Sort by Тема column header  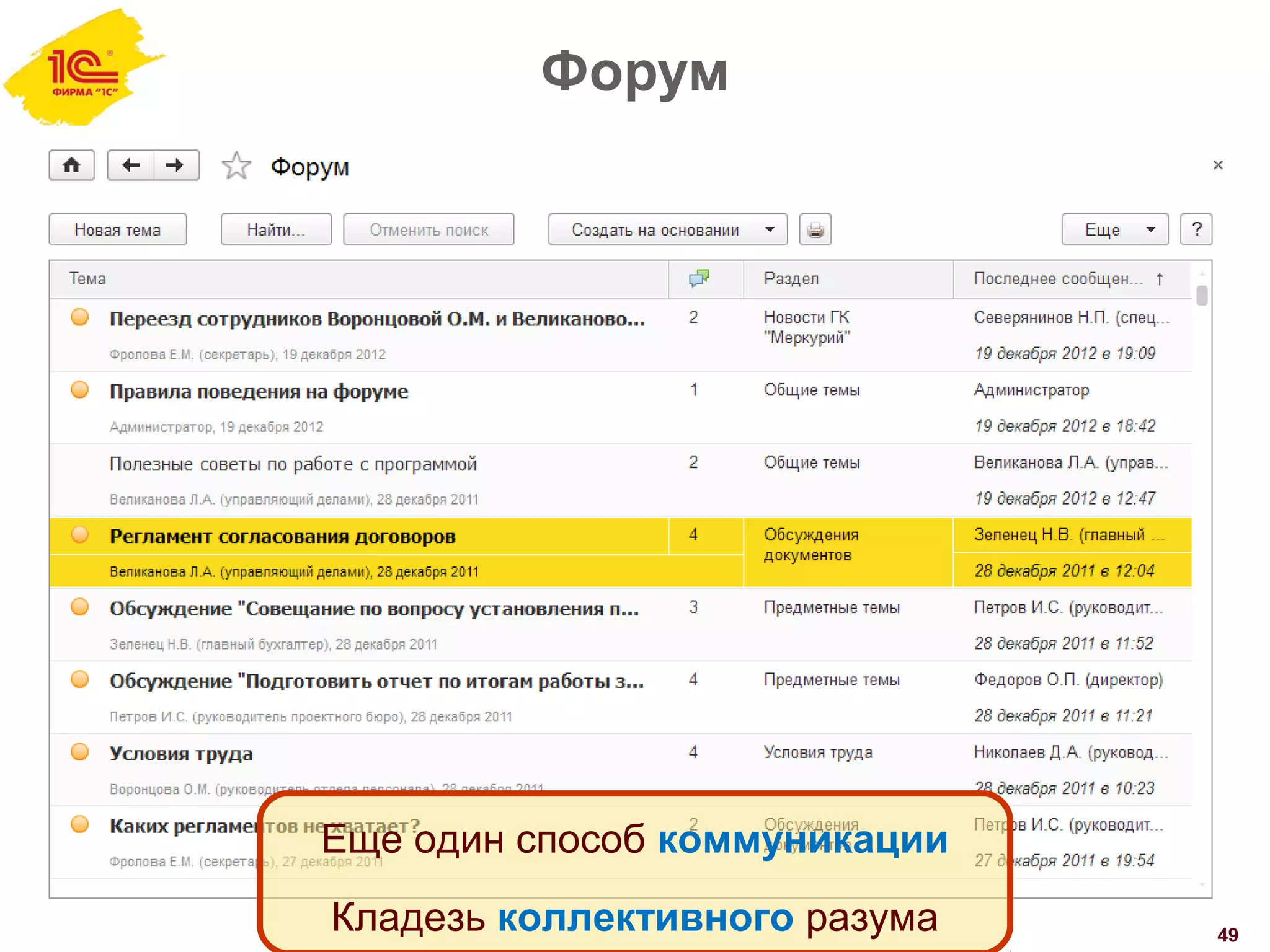359,279
